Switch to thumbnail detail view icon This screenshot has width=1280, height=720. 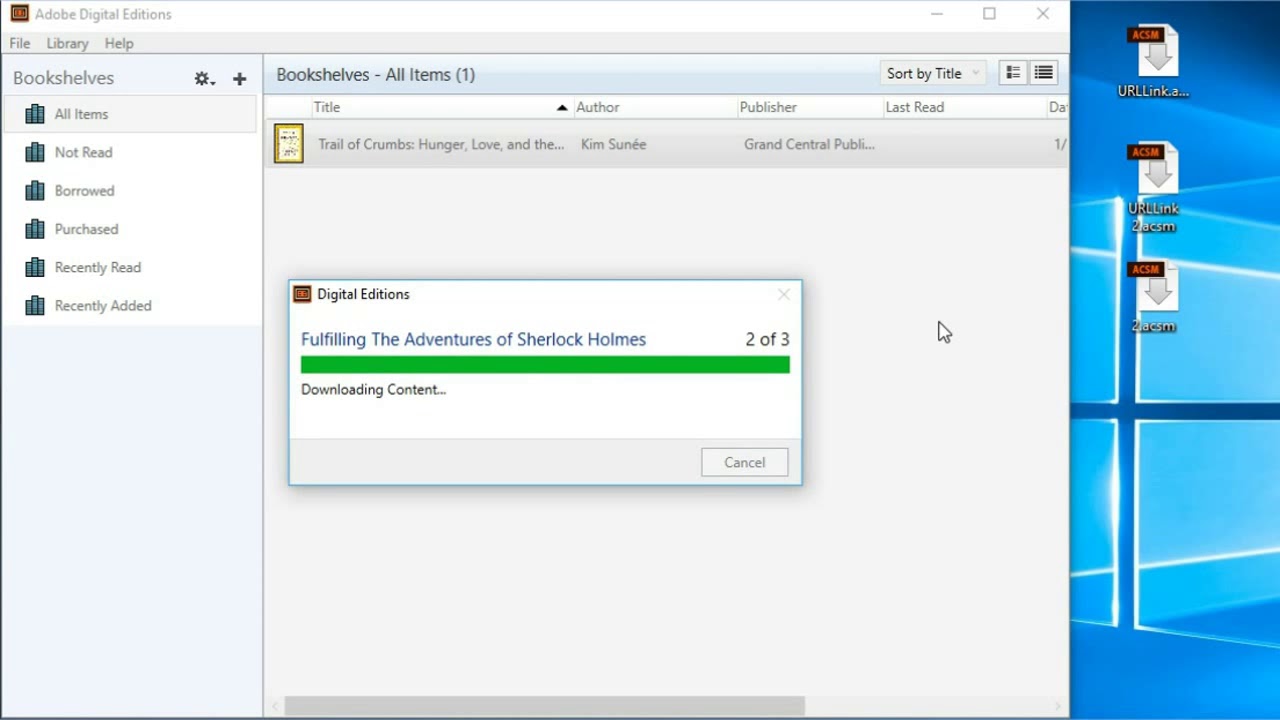1013,73
